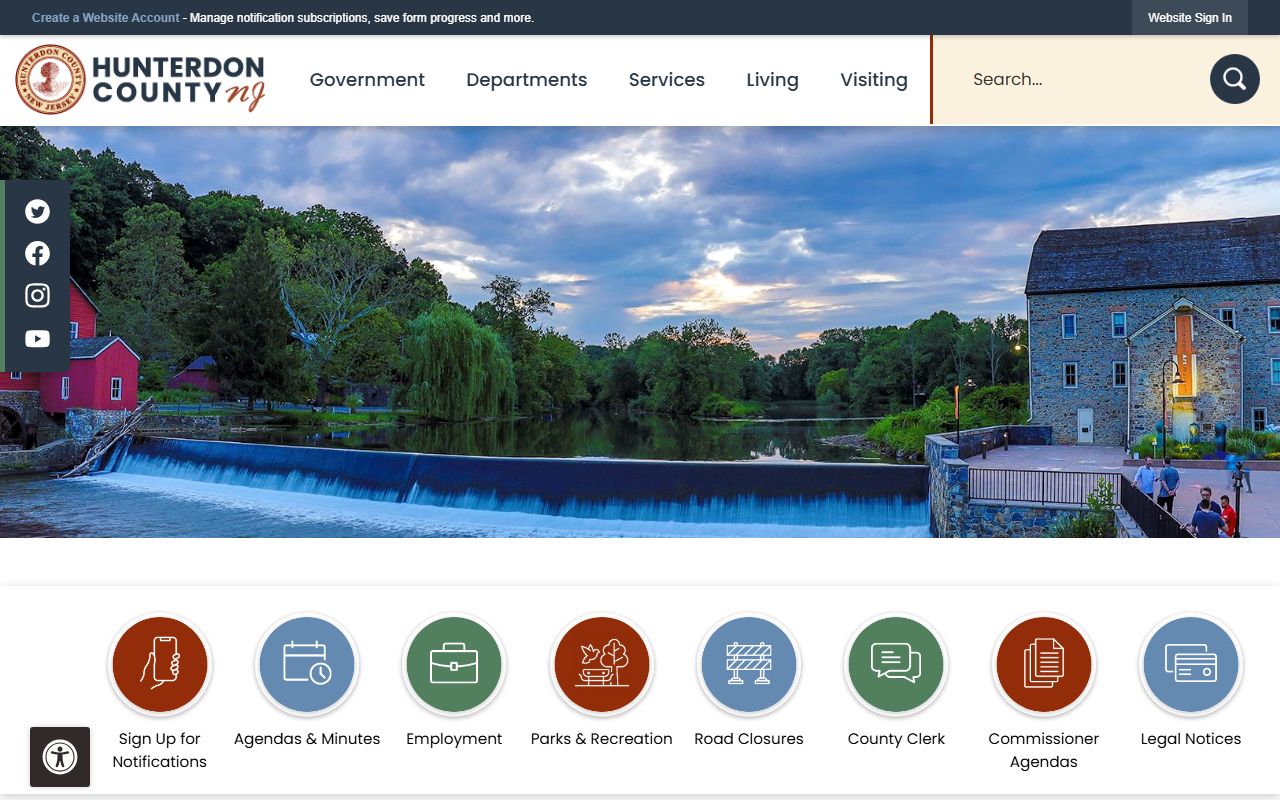The image size is (1280, 800).
Task: Open the Parks & Recreation icon
Action: [x=601, y=664]
